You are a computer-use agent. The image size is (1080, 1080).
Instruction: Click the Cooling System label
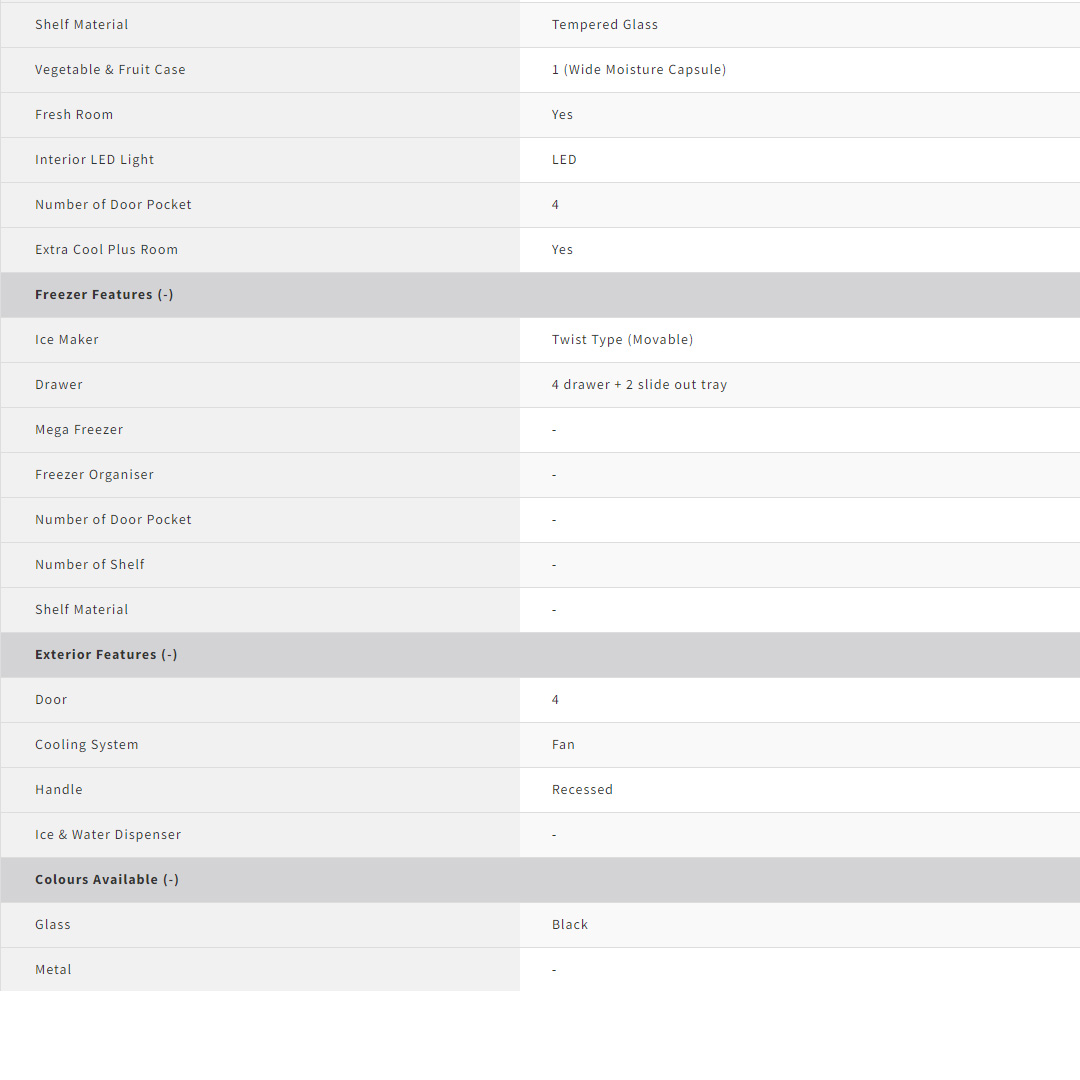tap(87, 745)
